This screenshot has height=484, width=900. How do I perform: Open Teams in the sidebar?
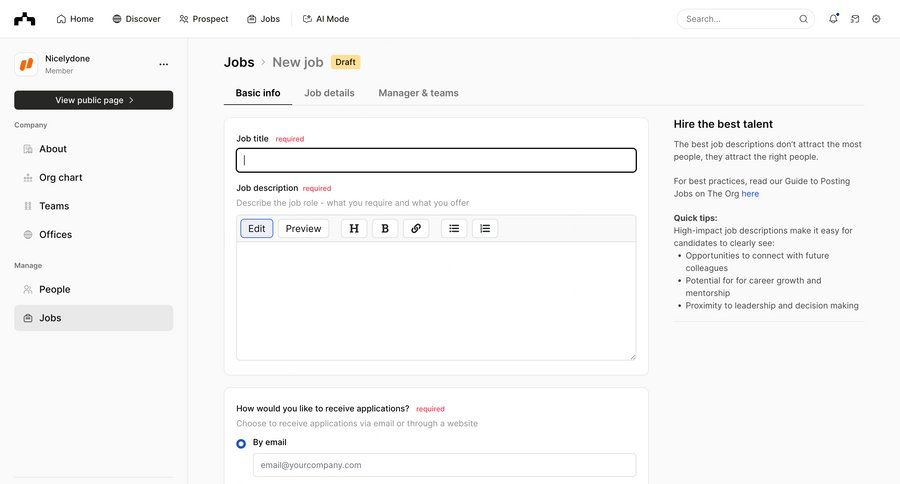tap(94, 206)
